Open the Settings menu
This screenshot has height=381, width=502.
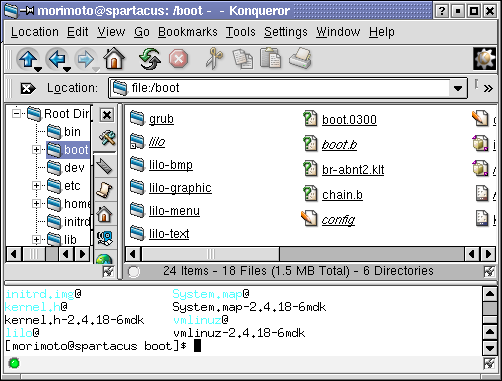[x=286, y=32]
